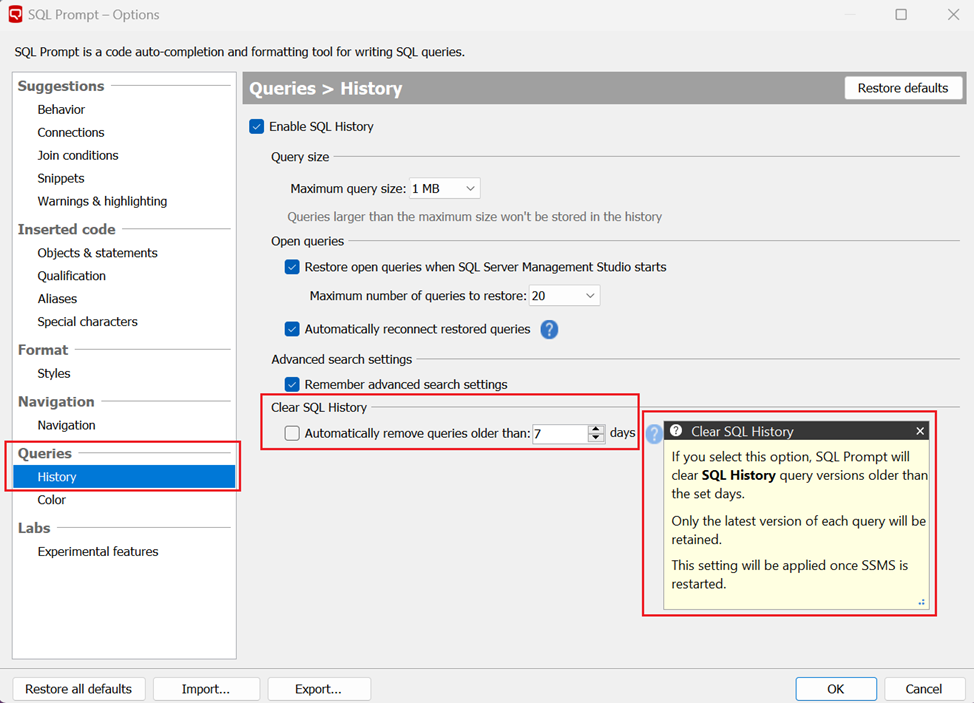Click Restore defaults button
This screenshot has height=703, width=974.
coord(903,88)
